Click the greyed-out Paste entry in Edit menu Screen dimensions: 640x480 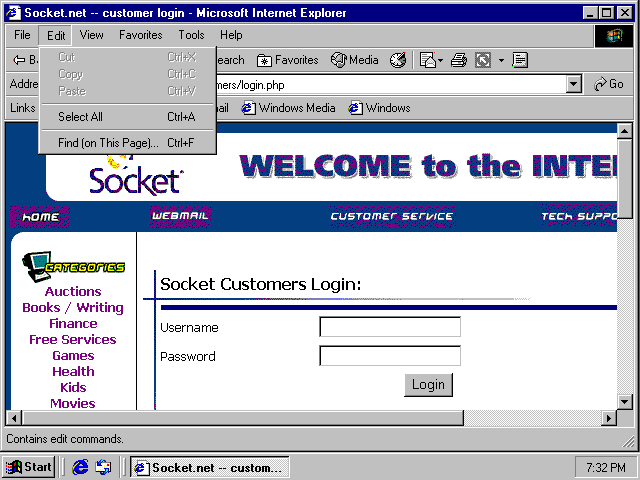point(127,91)
